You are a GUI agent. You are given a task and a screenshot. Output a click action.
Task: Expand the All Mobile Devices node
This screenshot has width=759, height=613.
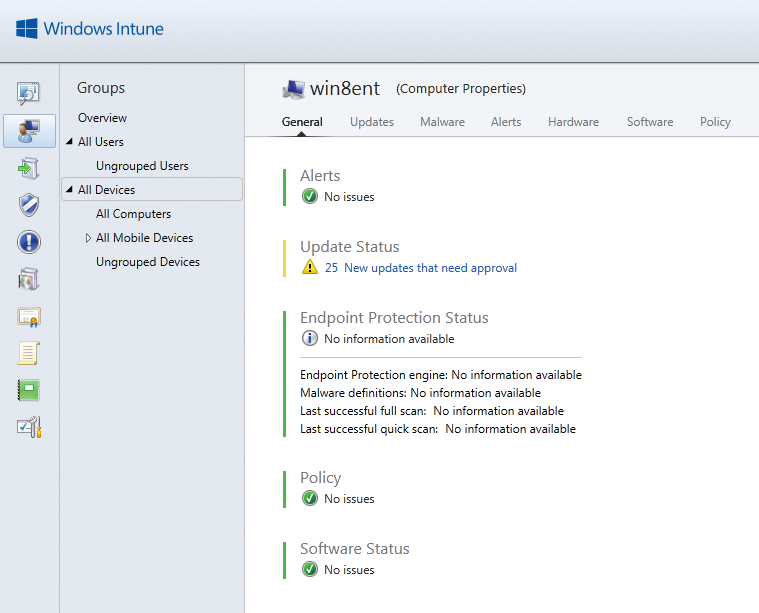[x=88, y=238]
